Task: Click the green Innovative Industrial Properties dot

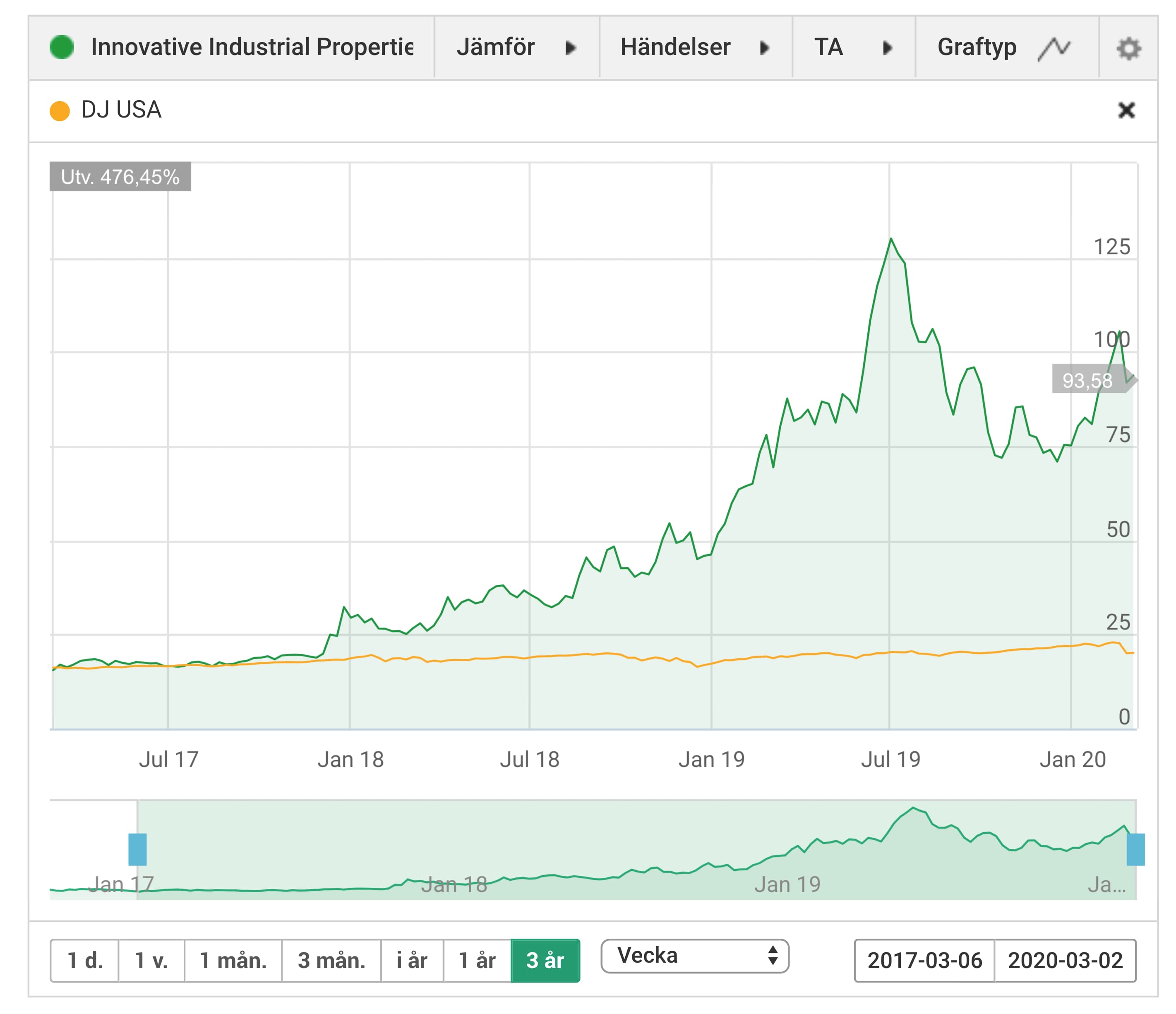Action: click(62, 47)
